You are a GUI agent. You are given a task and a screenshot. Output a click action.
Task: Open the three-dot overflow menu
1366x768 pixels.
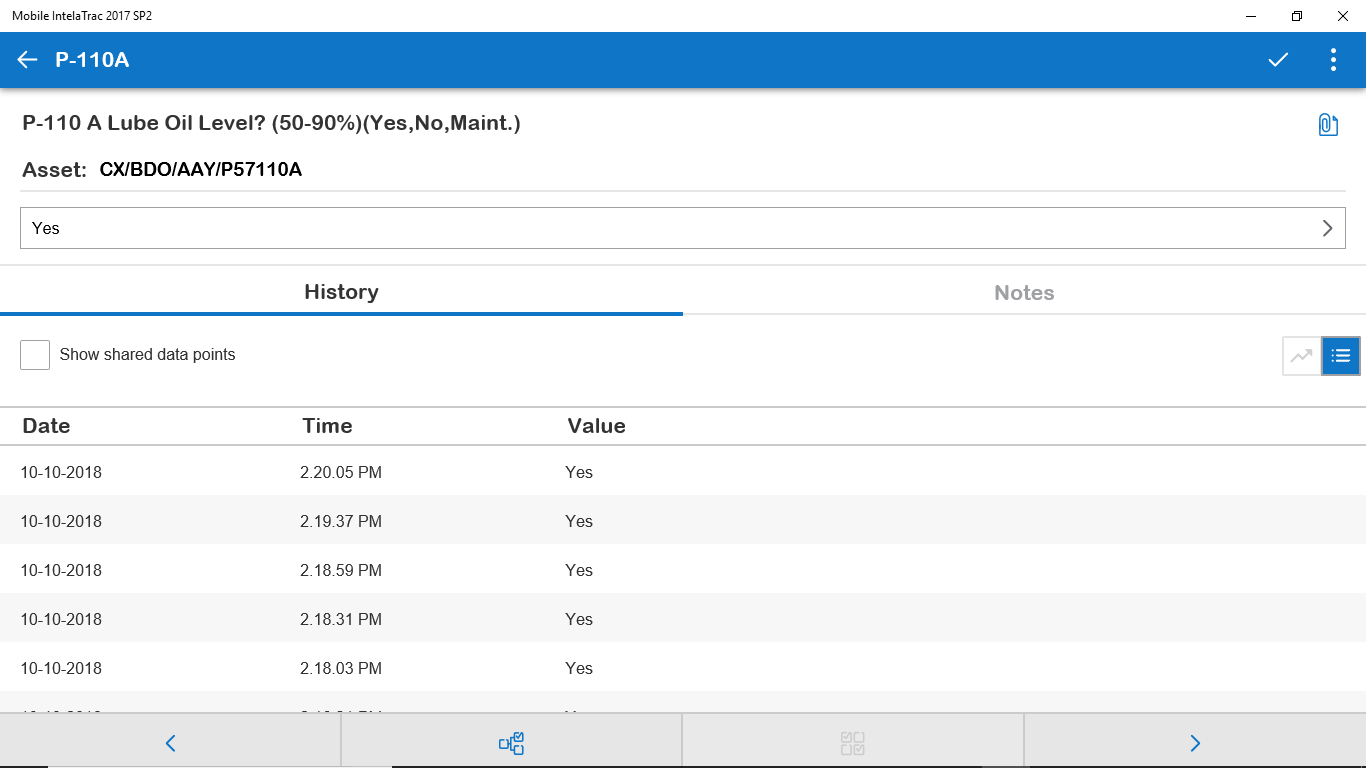(x=1333, y=60)
